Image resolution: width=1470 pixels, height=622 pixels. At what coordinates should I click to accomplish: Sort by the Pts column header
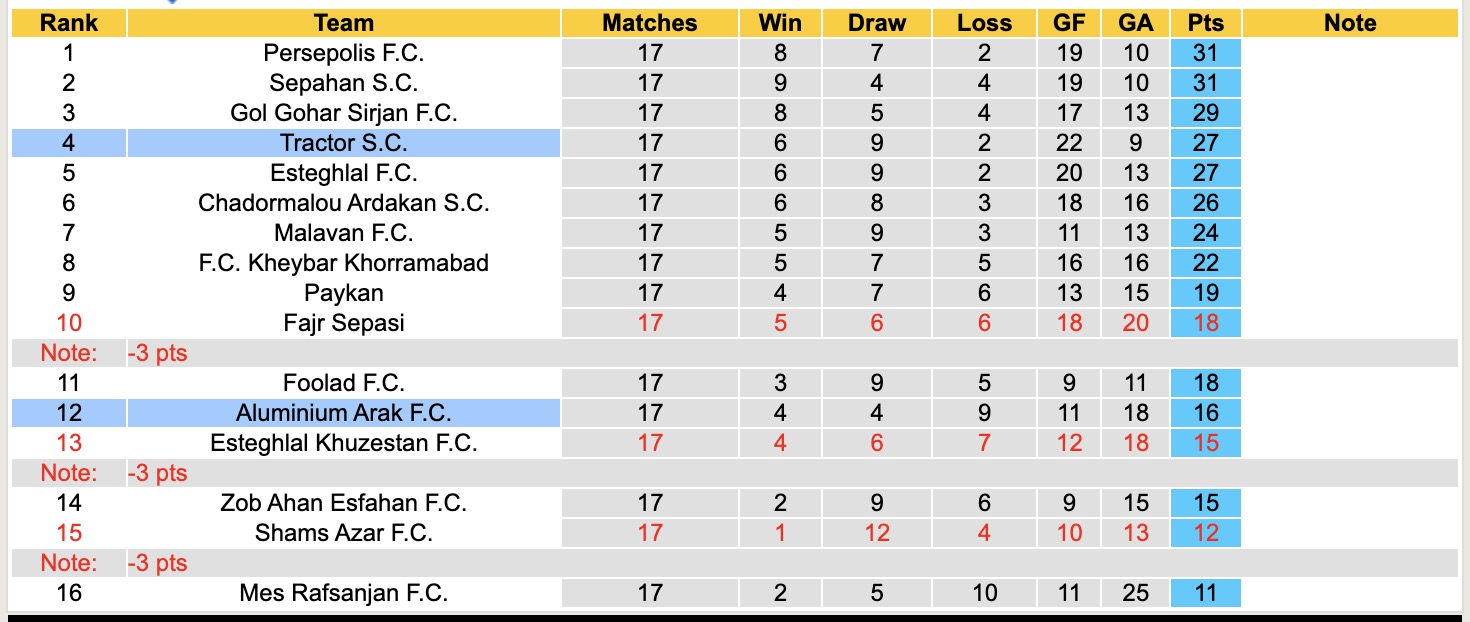[x=1205, y=23]
